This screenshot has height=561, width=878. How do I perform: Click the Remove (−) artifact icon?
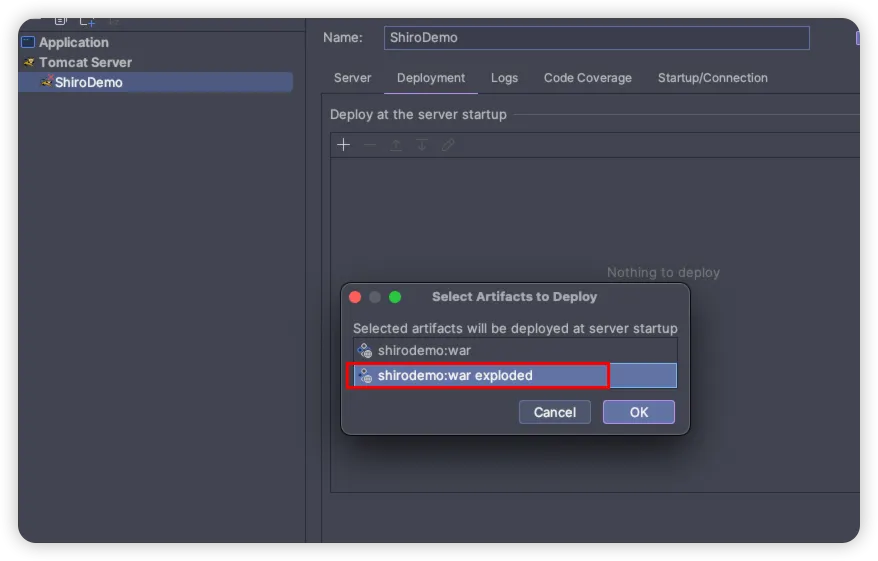[x=370, y=145]
